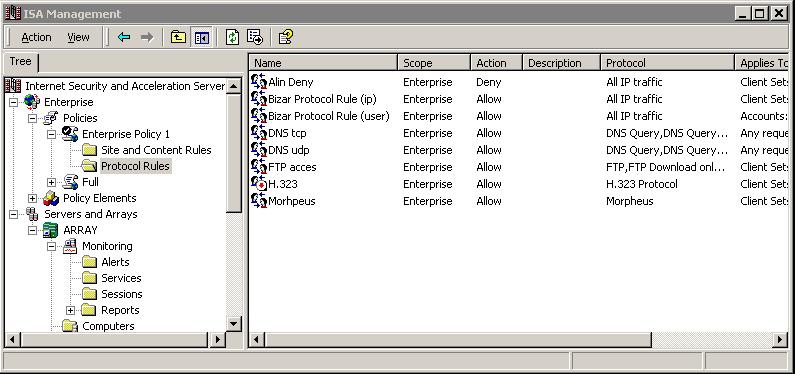Collapse the Monitoring node
Screen dimensions: 795x374
pos(51,246)
